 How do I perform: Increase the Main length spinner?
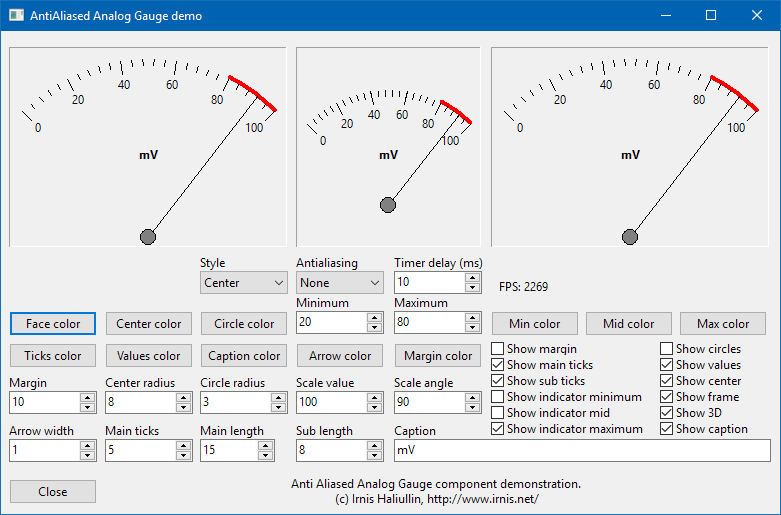tap(265, 445)
